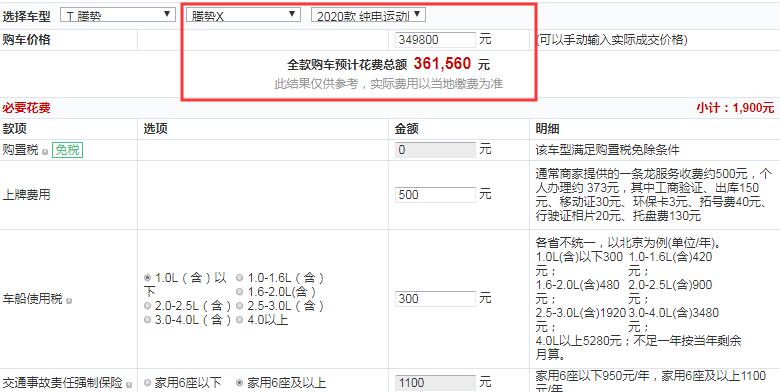Select the 家用6座以下 radio option

(148, 383)
